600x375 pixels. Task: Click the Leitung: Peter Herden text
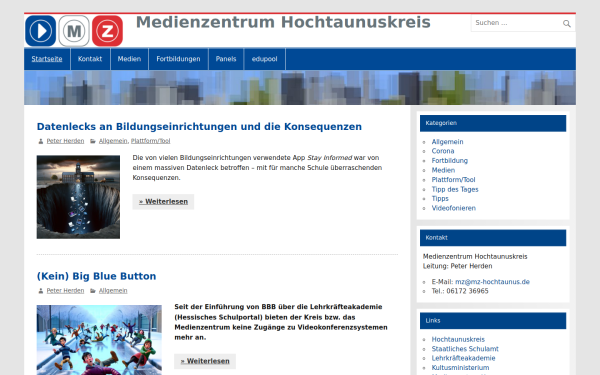[458, 266]
